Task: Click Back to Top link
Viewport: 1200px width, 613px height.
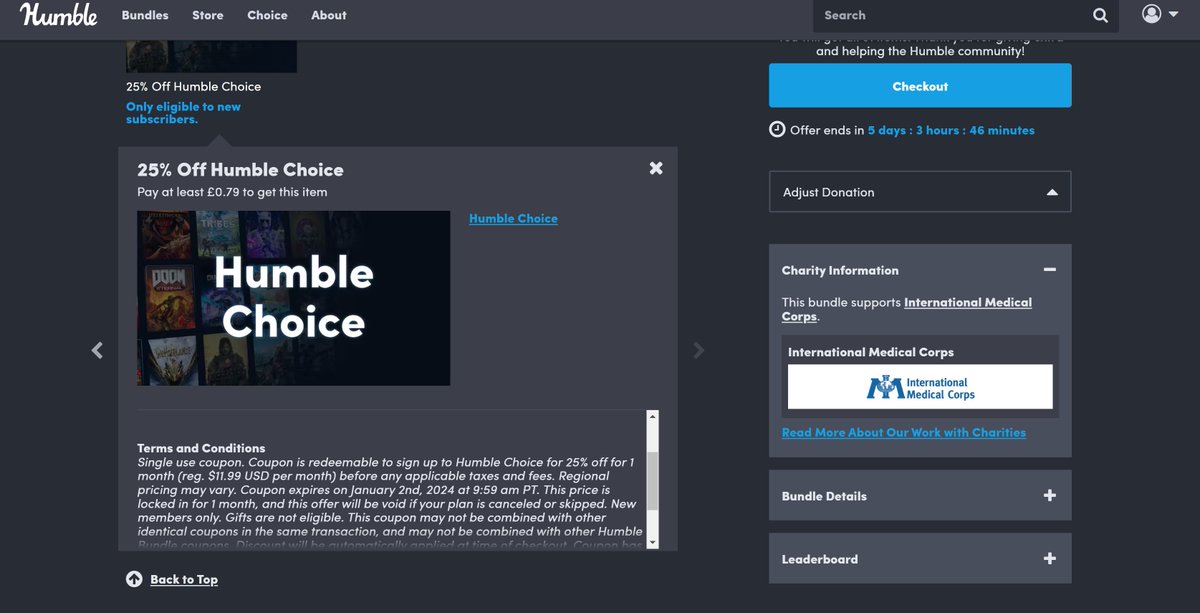Action: [184, 579]
